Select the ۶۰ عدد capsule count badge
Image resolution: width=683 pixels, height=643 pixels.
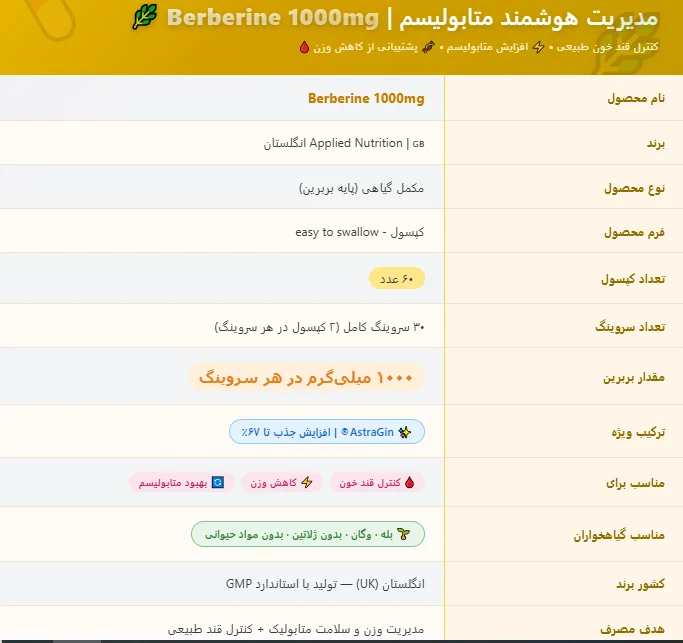point(396,278)
